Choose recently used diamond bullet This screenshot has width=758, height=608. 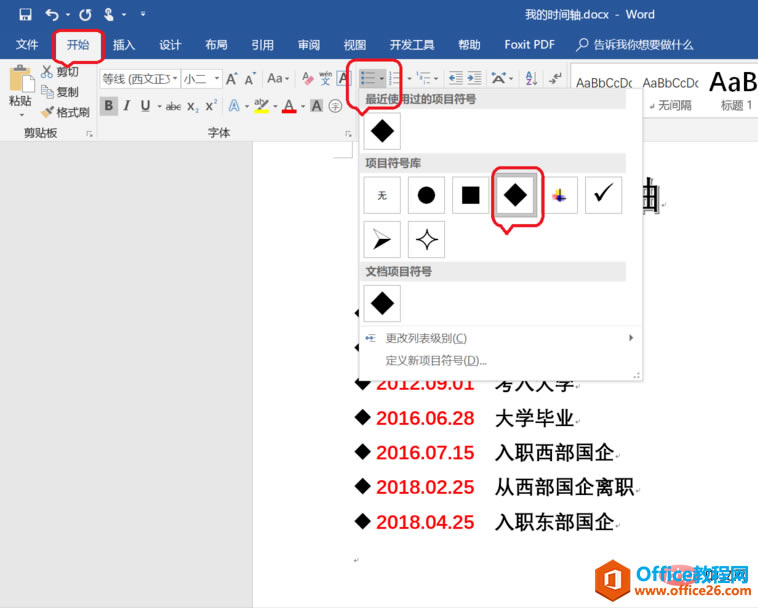[x=382, y=131]
